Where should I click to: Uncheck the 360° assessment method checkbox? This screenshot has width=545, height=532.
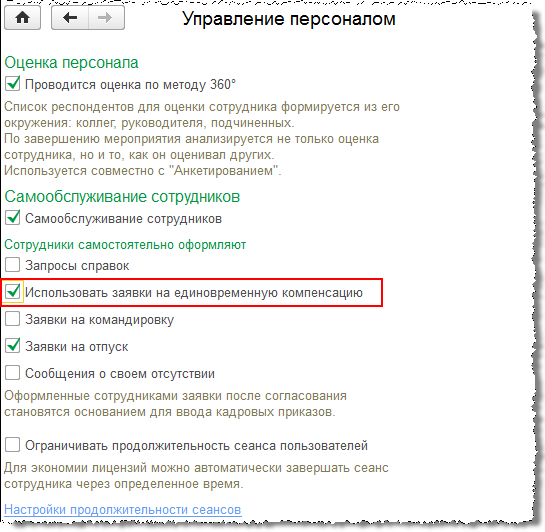(13, 84)
